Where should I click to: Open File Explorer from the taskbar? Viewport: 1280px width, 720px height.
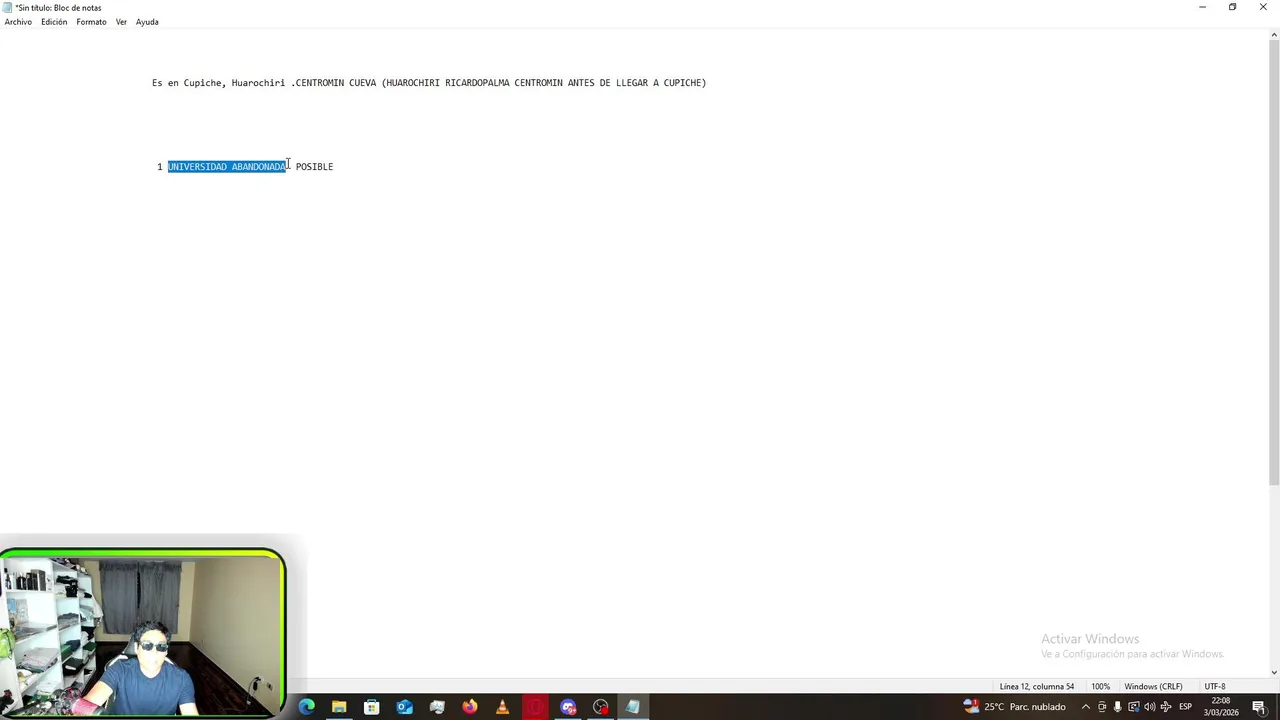coord(339,707)
